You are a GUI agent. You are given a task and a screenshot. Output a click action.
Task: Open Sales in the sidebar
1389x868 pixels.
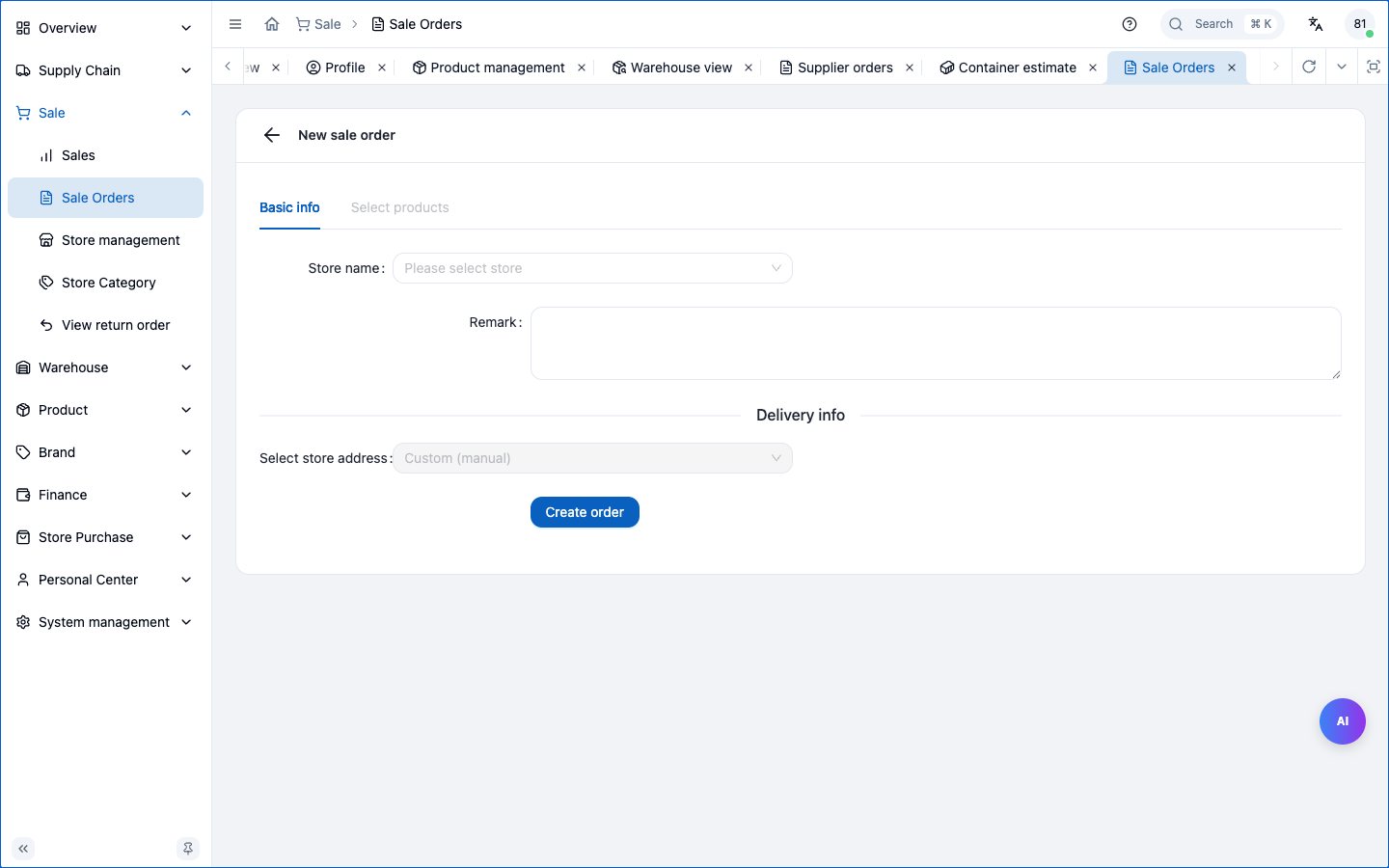[x=105, y=155]
